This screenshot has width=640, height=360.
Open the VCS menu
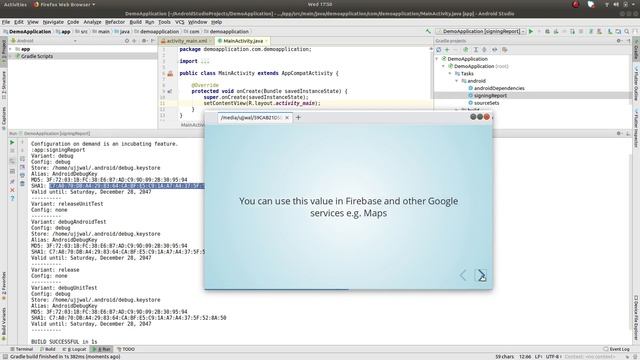pyautogui.click(x=180, y=22)
